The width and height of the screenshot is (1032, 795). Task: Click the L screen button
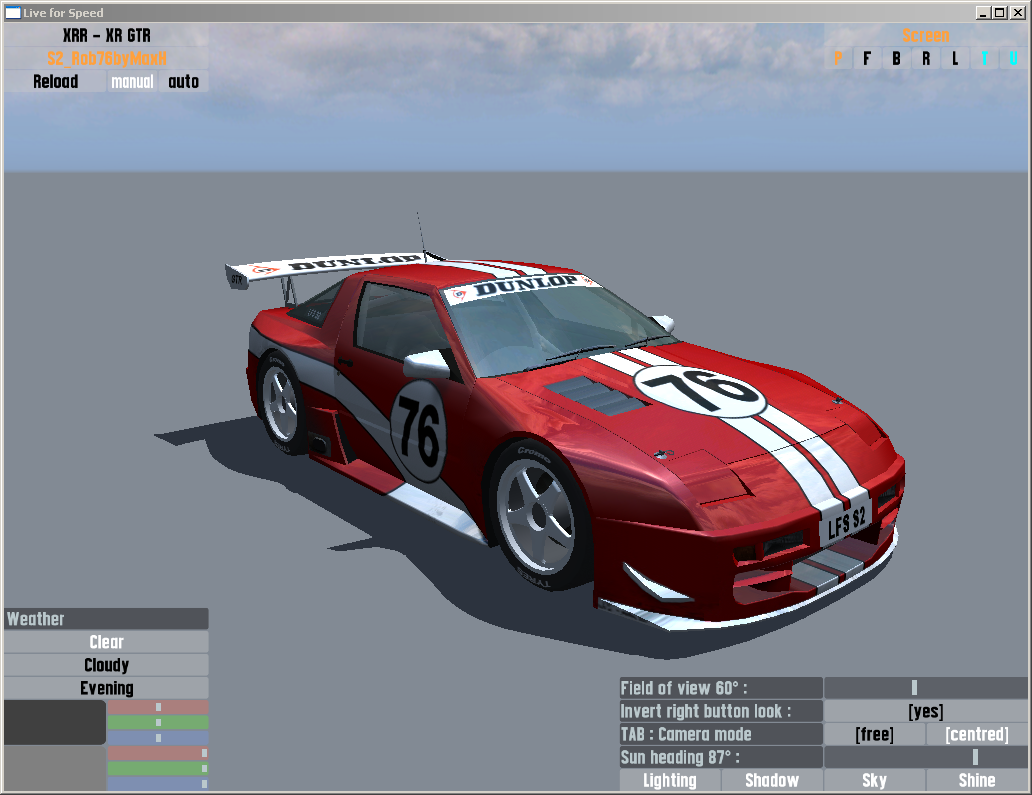point(955,59)
